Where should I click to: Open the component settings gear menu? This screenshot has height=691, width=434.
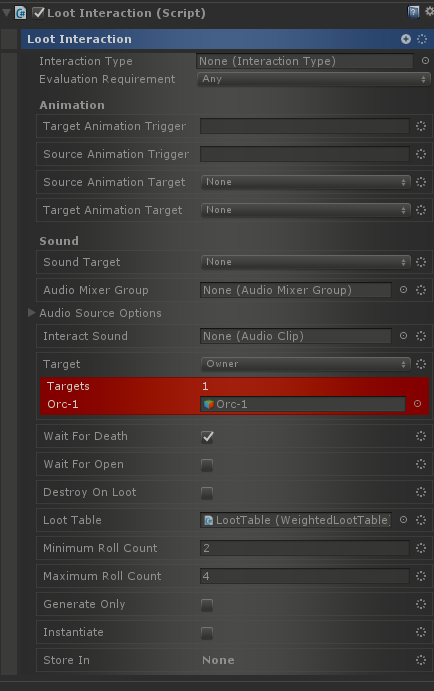click(x=430, y=12)
